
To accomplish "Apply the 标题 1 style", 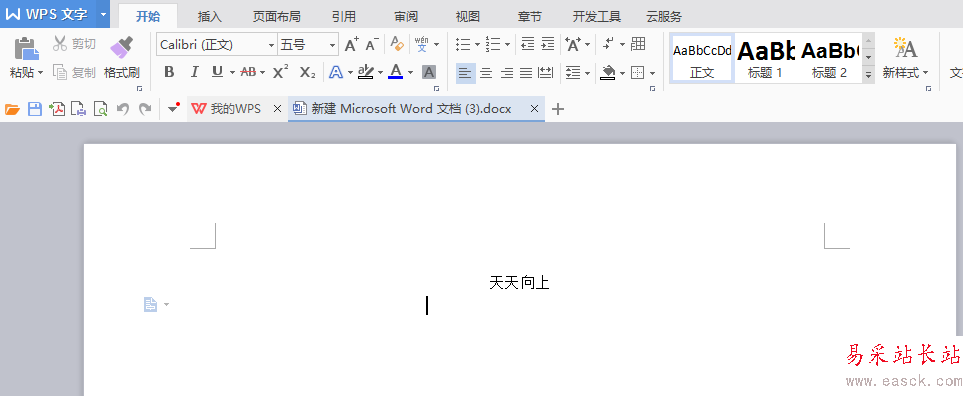I will click(765, 58).
